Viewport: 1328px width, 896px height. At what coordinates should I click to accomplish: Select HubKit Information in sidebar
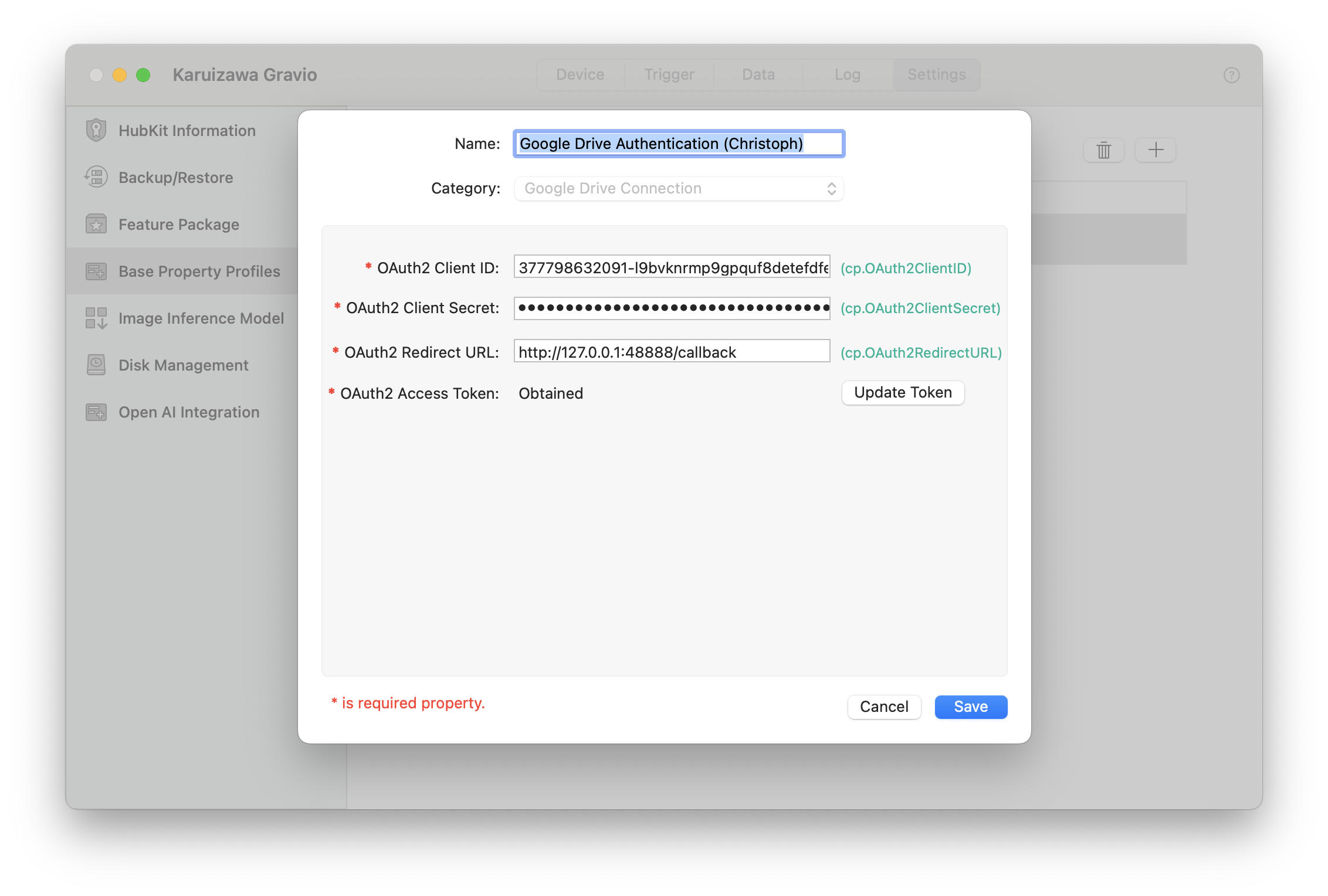pyautogui.click(x=182, y=130)
